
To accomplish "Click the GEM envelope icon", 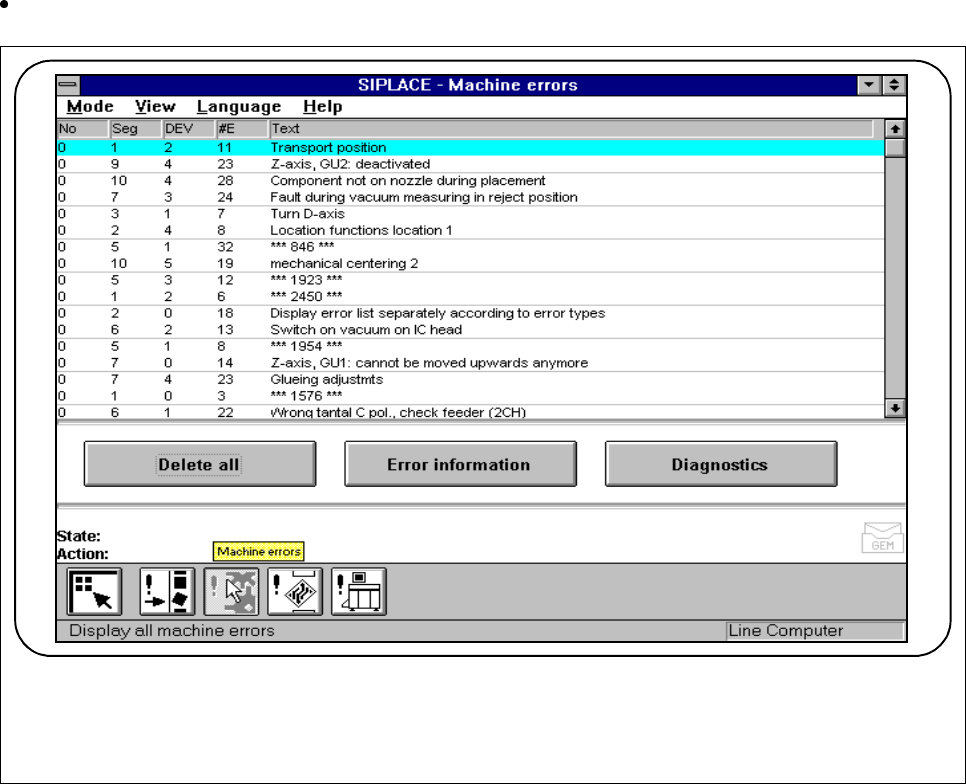I will [x=882, y=538].
